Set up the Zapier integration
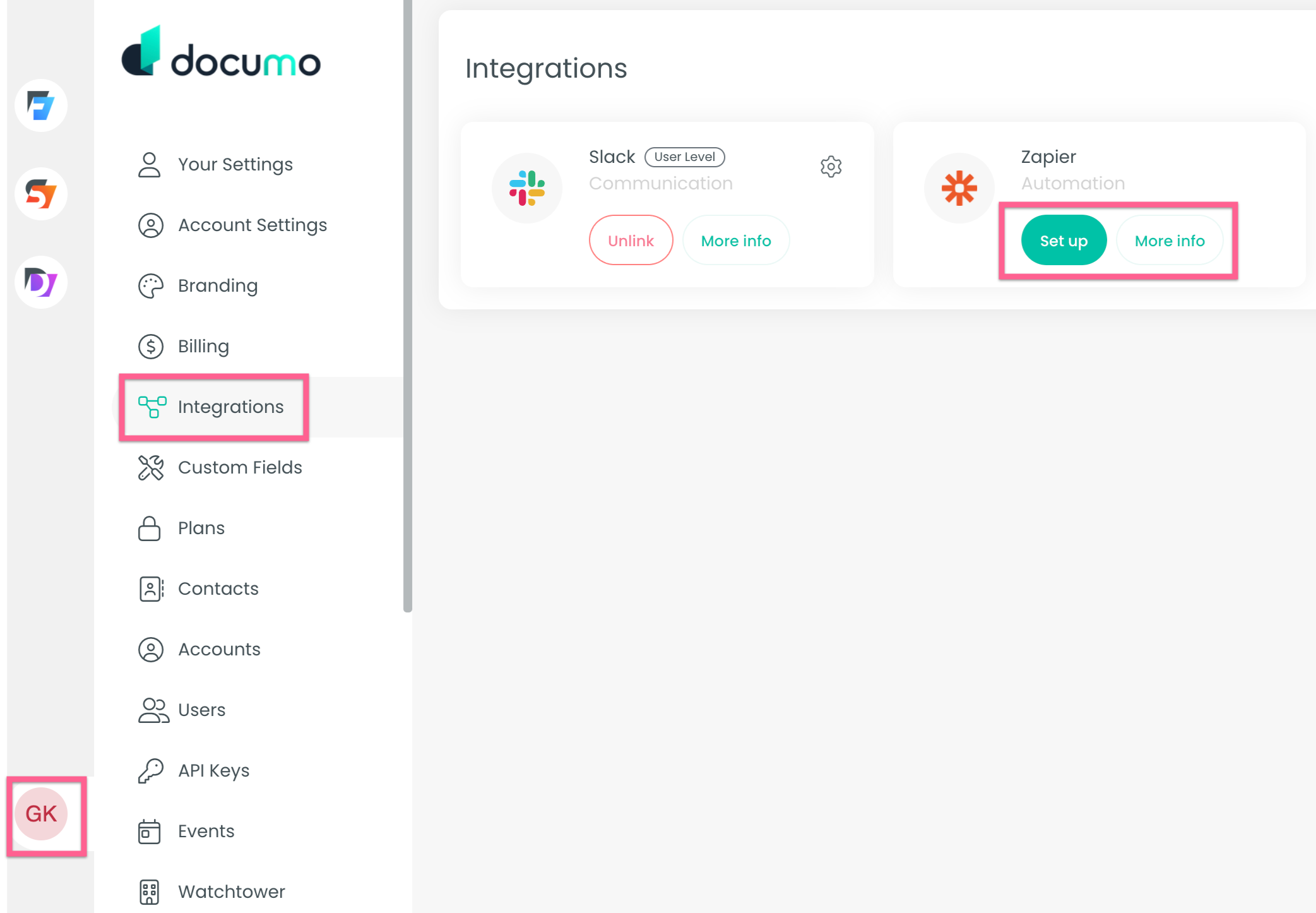This screenshot has width=1316, height=913. 1064,241
